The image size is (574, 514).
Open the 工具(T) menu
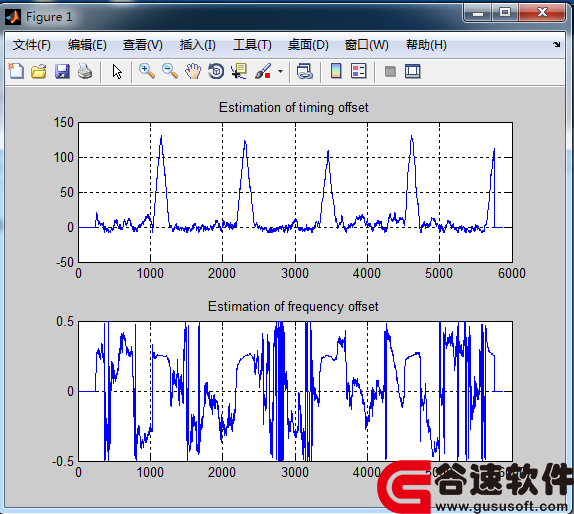pos(252,45)
